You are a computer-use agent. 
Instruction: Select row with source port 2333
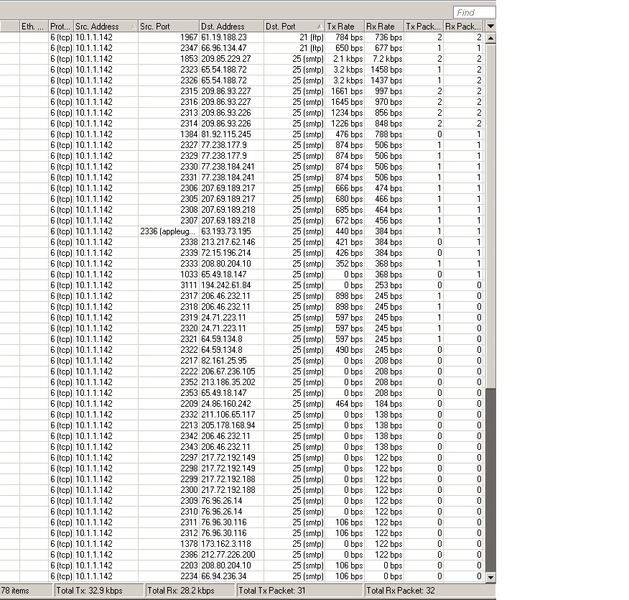coord(241,264)
